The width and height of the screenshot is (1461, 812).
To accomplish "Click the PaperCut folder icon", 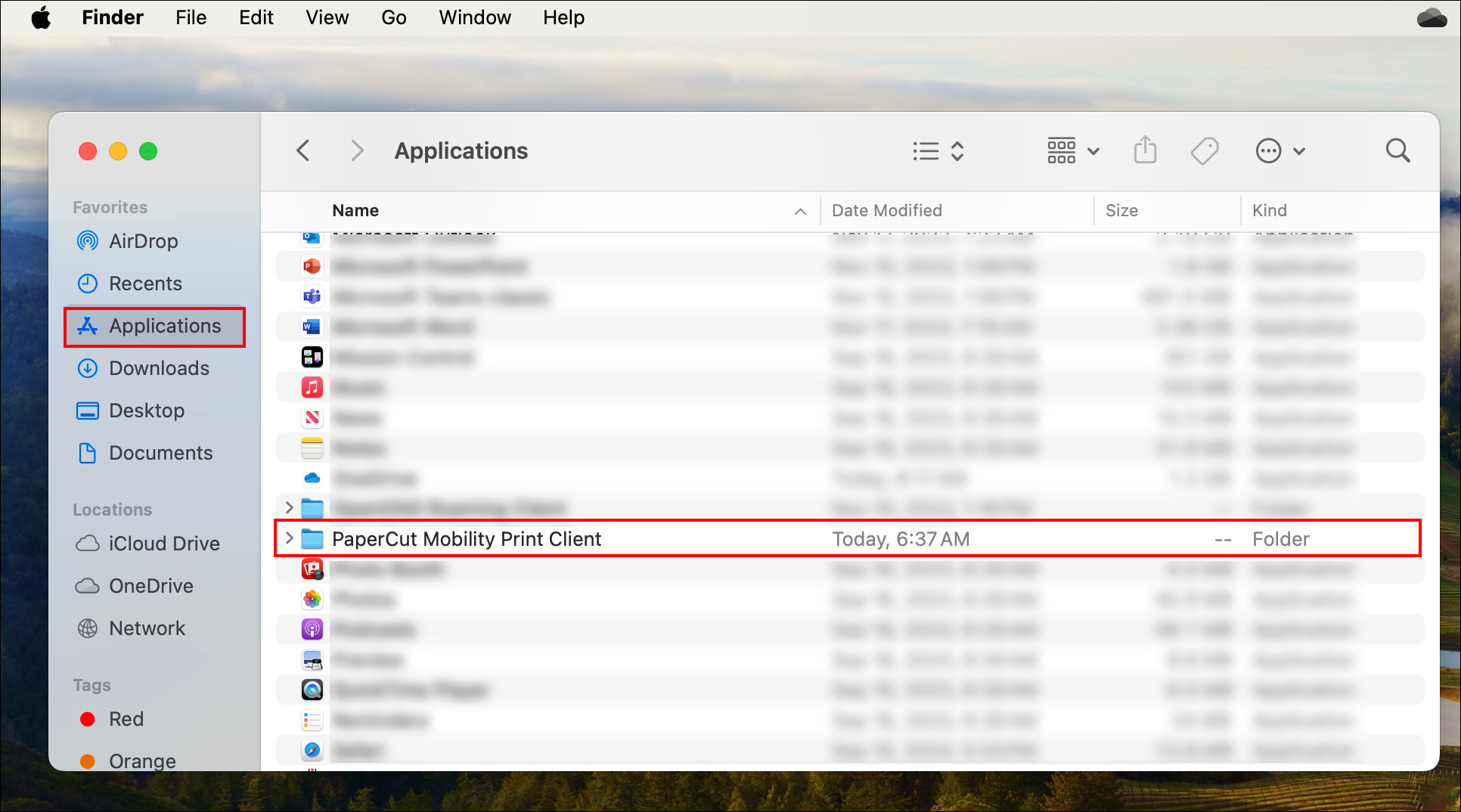I will pos(312,539).
